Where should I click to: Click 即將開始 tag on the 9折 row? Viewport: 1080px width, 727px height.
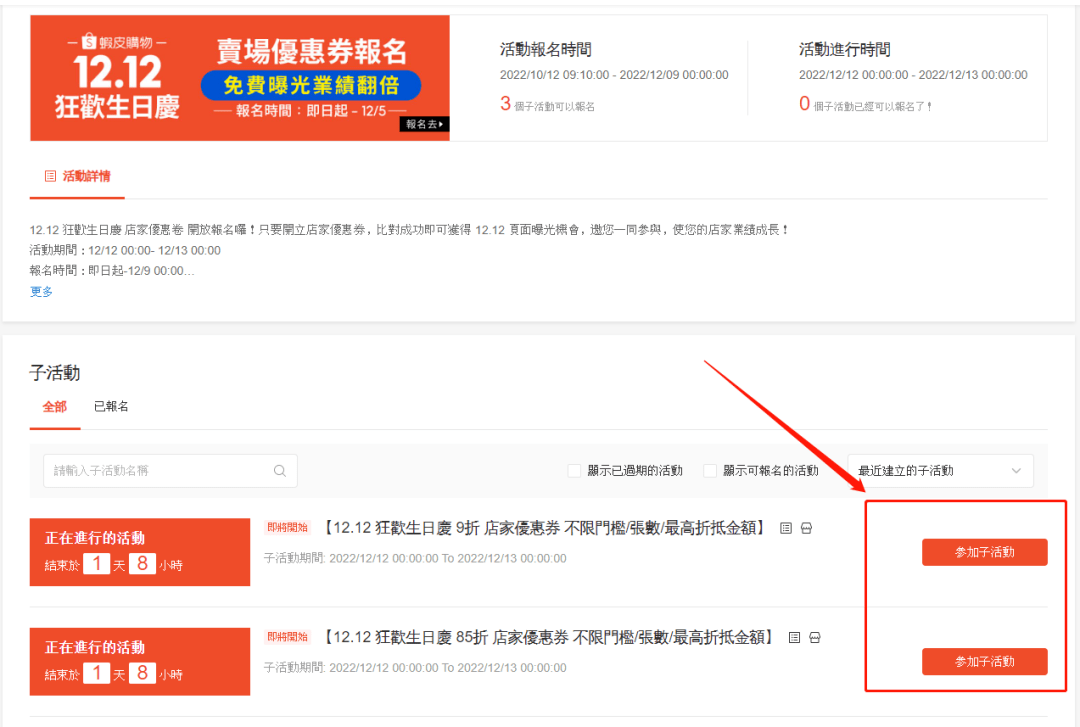[287, 528]
